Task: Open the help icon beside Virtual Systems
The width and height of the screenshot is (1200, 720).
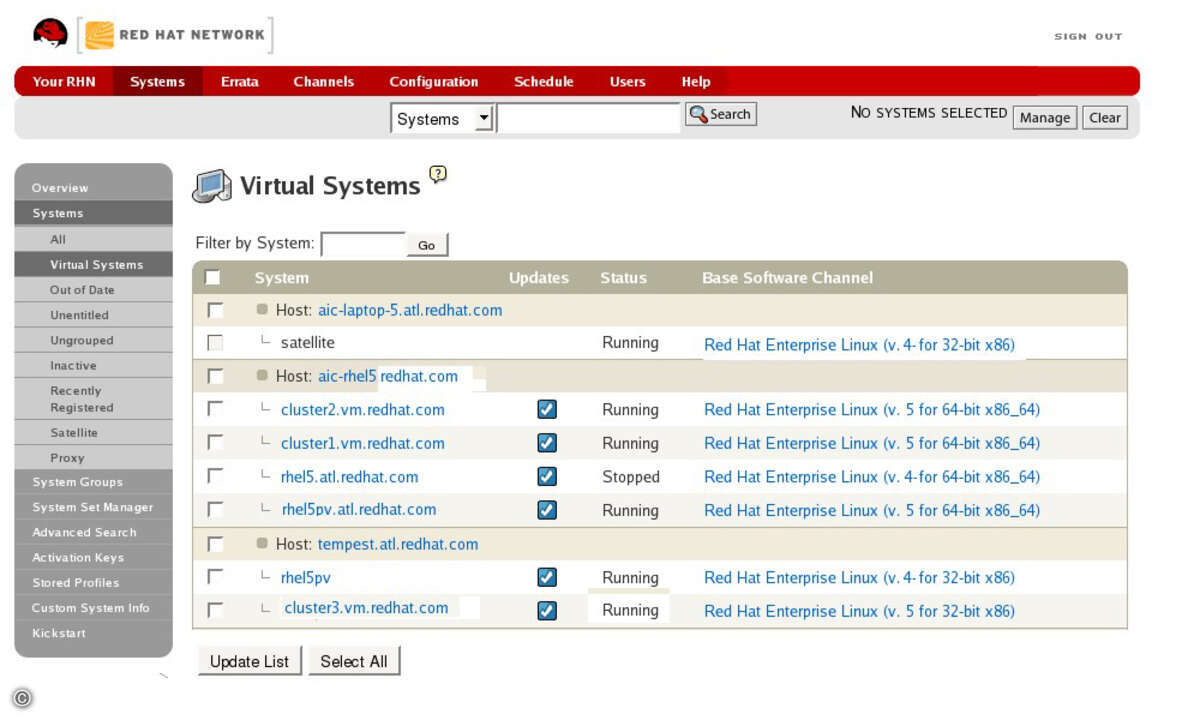Action: pyautogui.click(x=438, y=173)
